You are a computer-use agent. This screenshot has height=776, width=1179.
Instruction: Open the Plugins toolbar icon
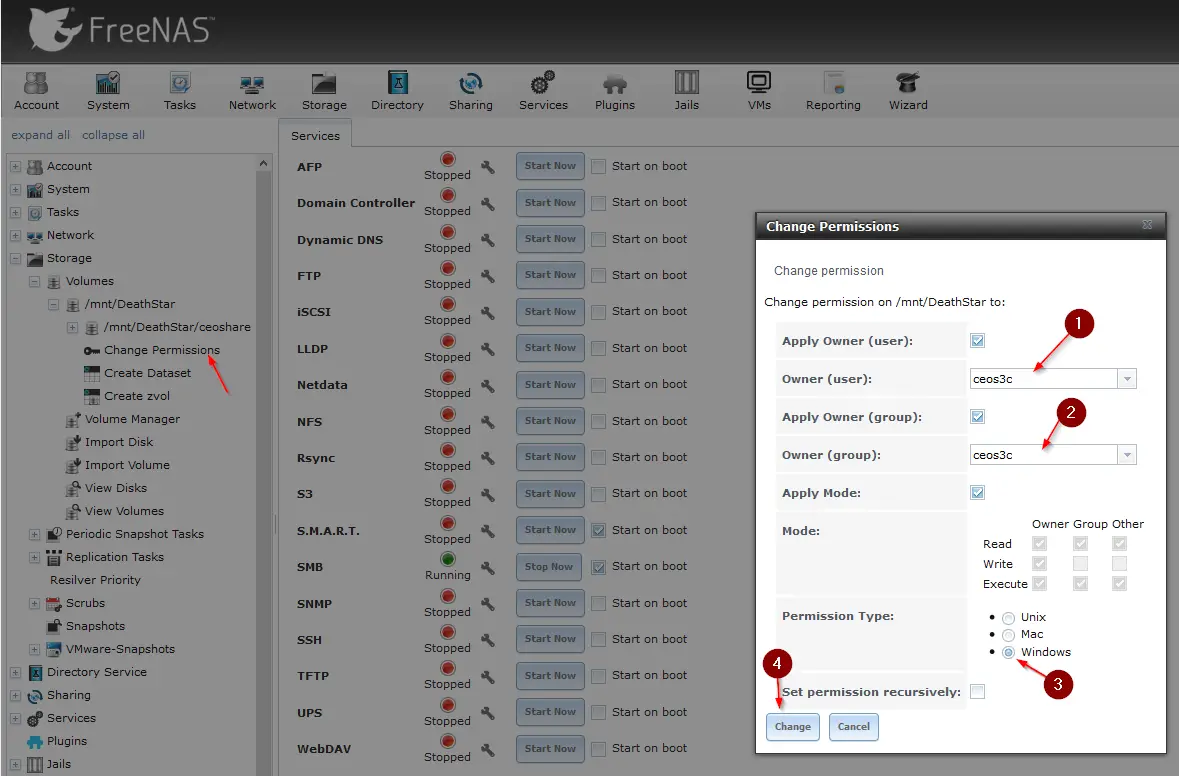[614, 91]
